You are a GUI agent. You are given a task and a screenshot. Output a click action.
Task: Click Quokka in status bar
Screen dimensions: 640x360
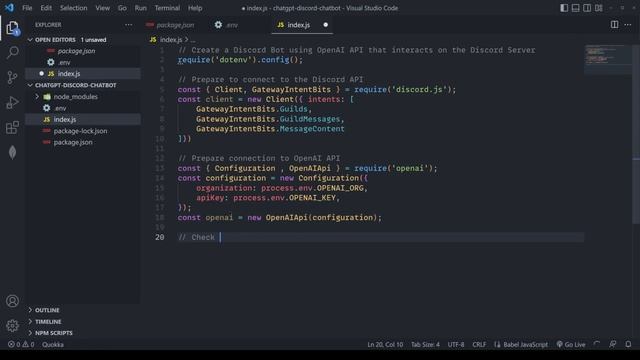[53, 344]
